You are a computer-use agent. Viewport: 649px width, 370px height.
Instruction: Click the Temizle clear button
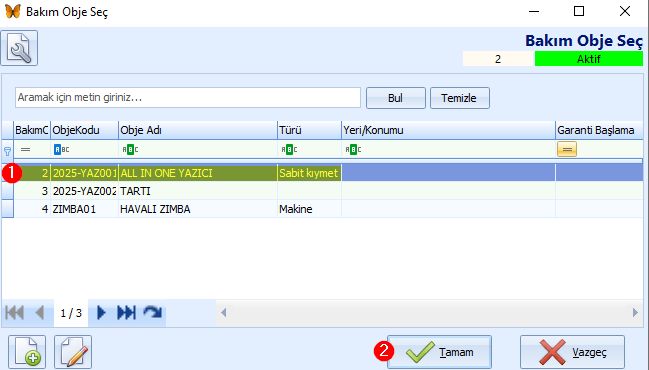459,98
